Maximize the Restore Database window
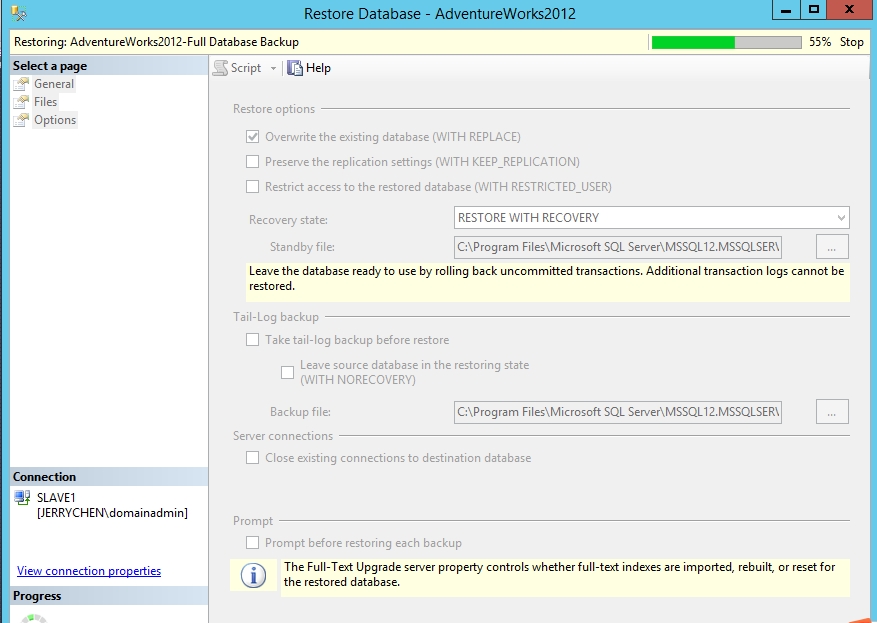877x623 pixels. [x=814, y=10]
